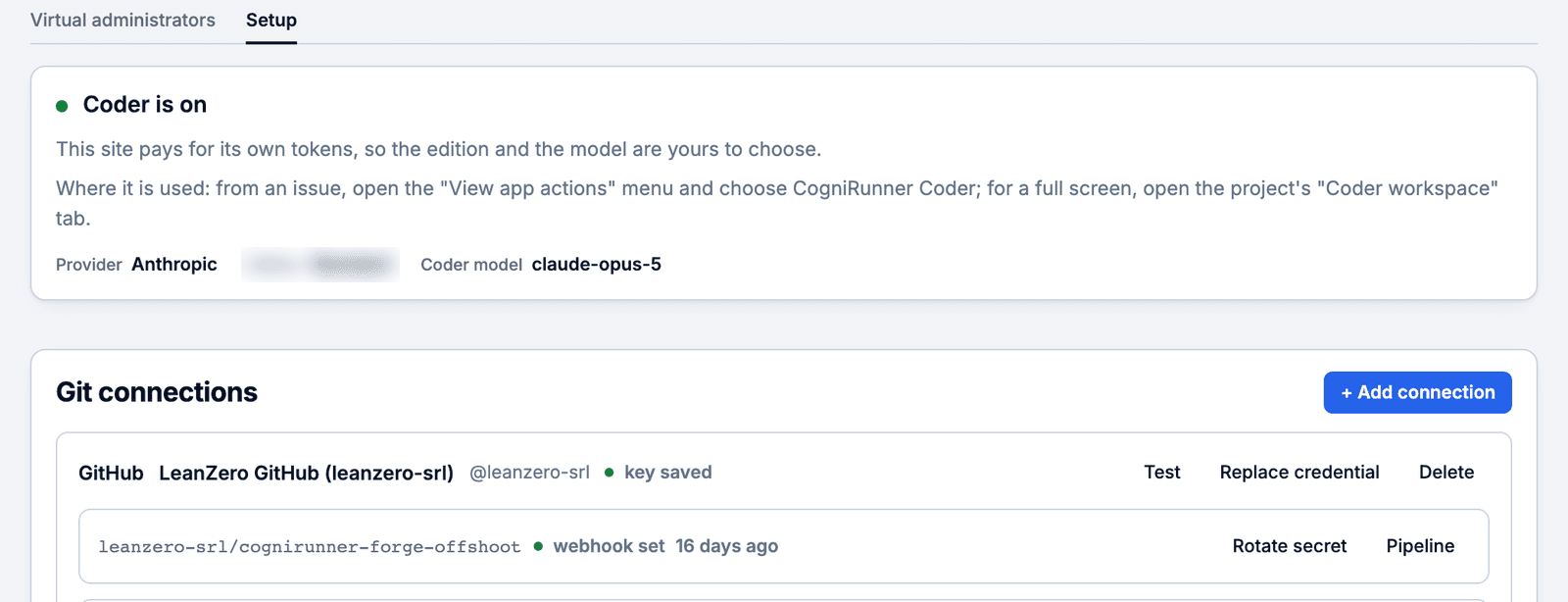The width and height of the screenshot is (1568, 602).
Task: Switch to the Virtual administrators tab
Action: tap(122, 20)
